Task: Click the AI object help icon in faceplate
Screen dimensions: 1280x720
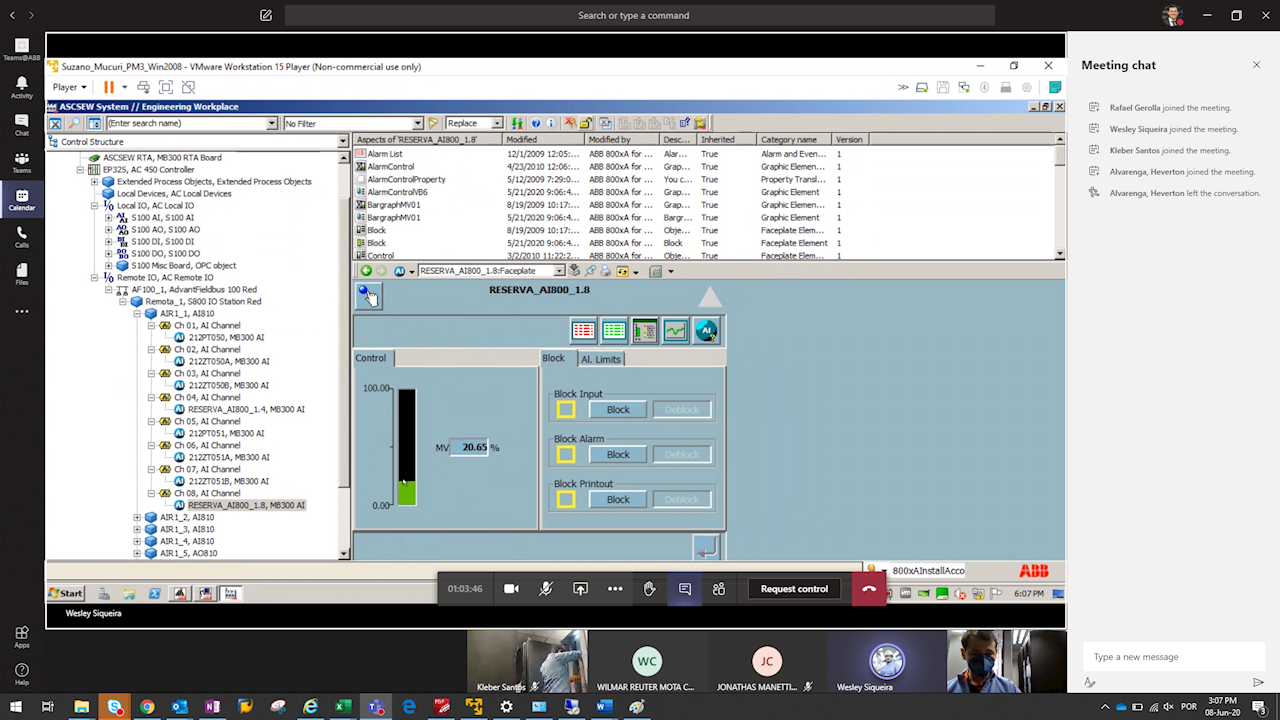Action: click(x=706, y=331)
